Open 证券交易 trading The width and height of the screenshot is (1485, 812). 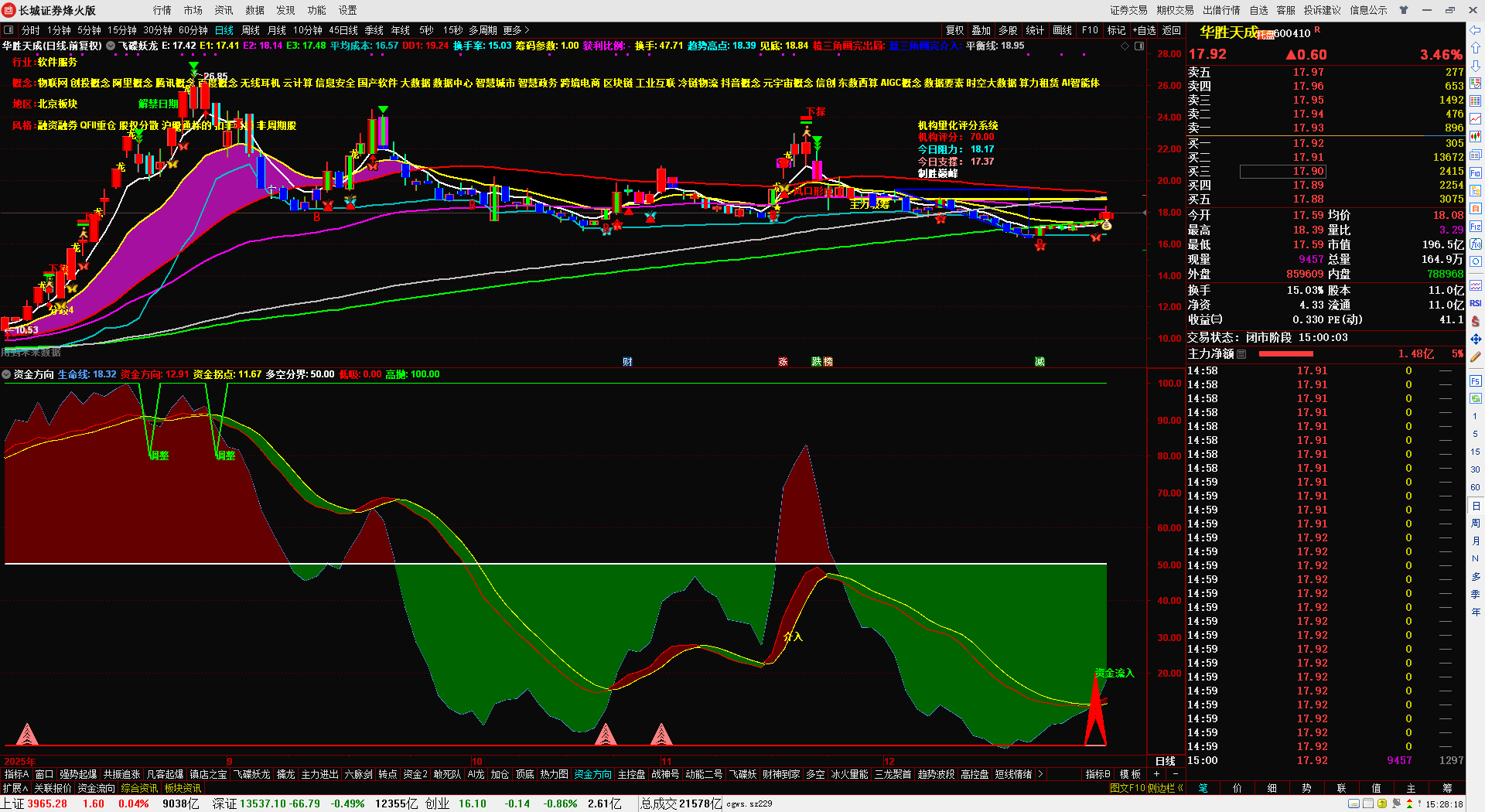point(1129,10)
